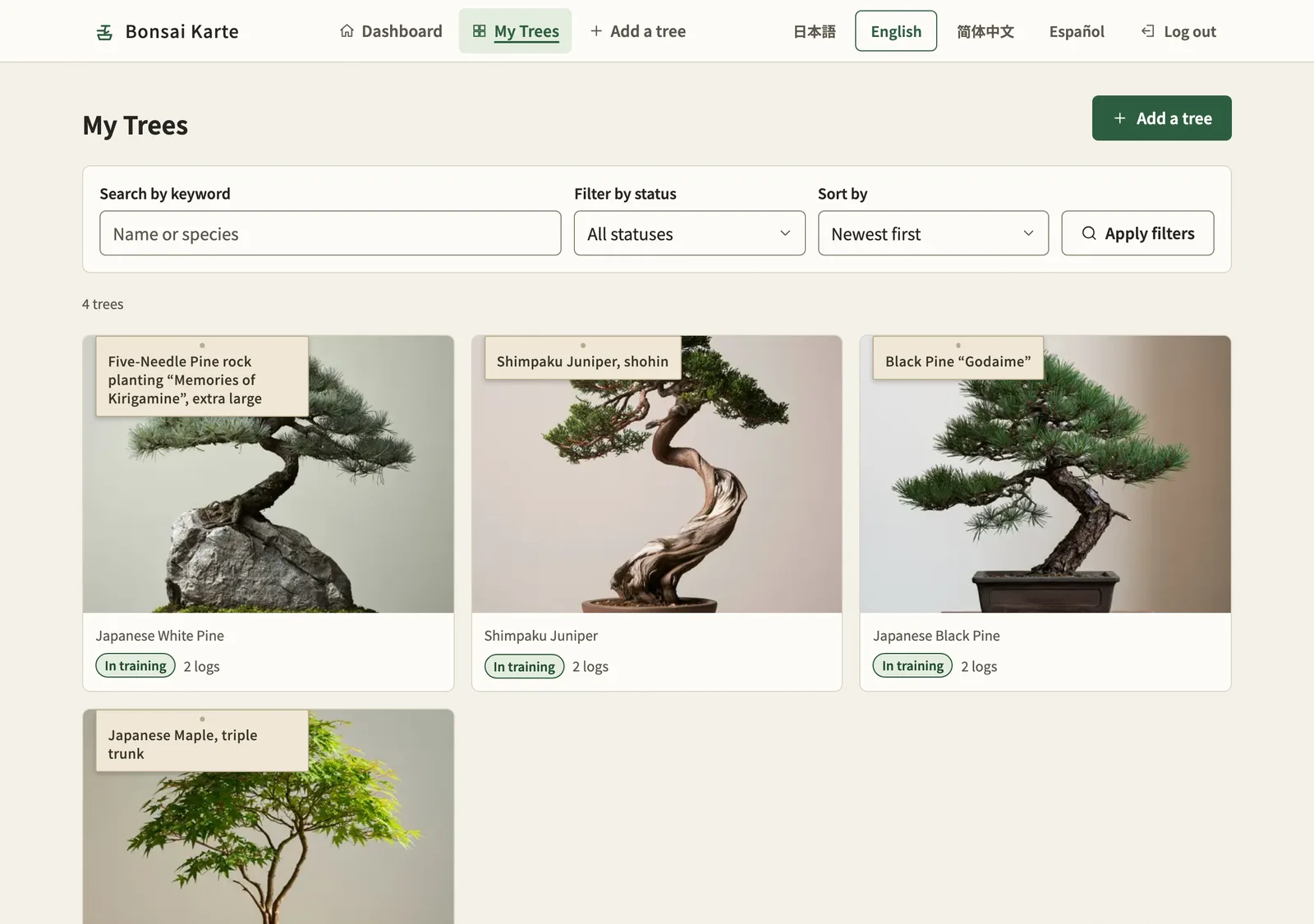The image size is (1314, 924).
Task: Click 2 logs on Japanese White Pine card
Action: (x=201, y=667)
